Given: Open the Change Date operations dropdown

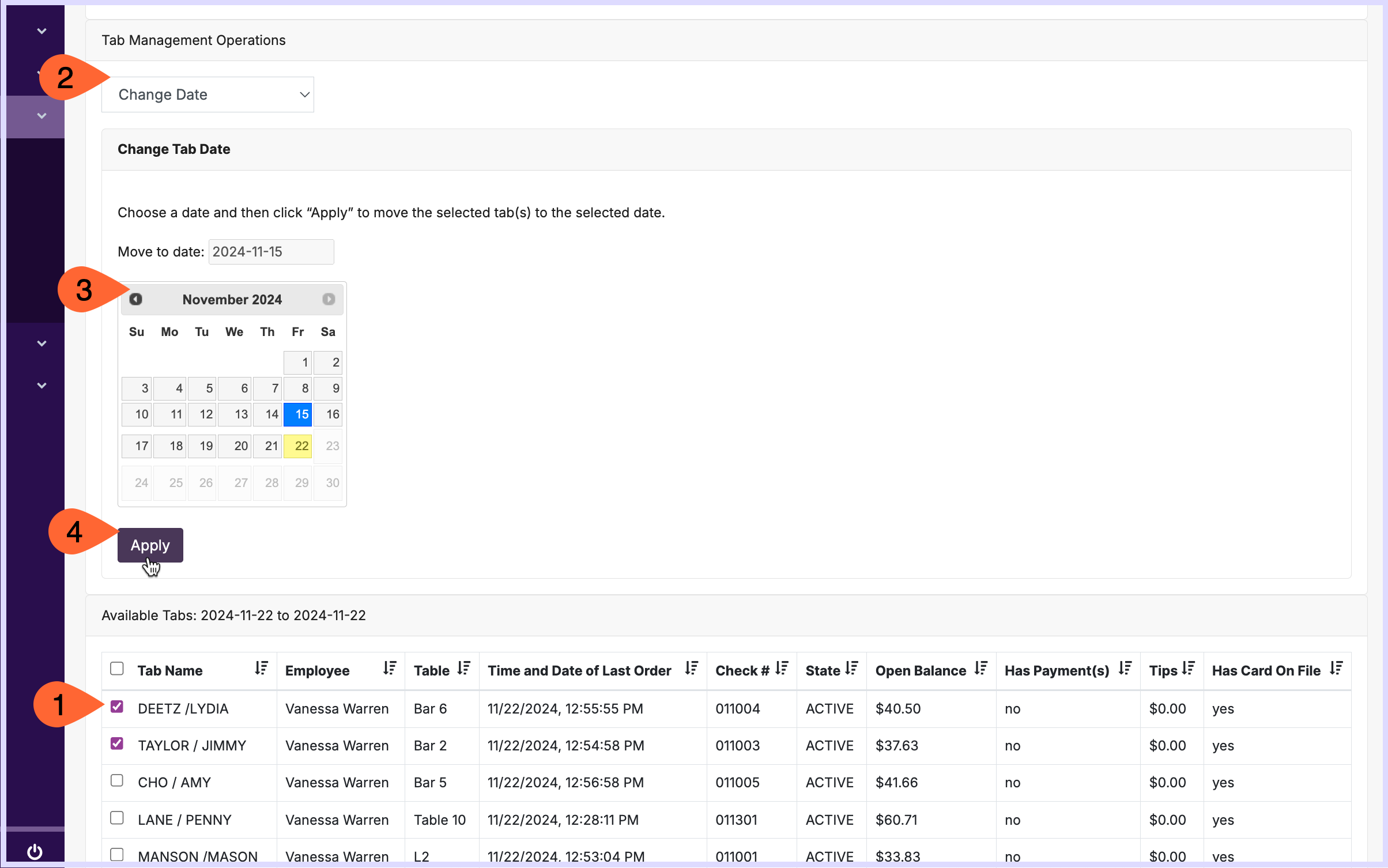Looking at the screenshot, I should coord(208,95).
